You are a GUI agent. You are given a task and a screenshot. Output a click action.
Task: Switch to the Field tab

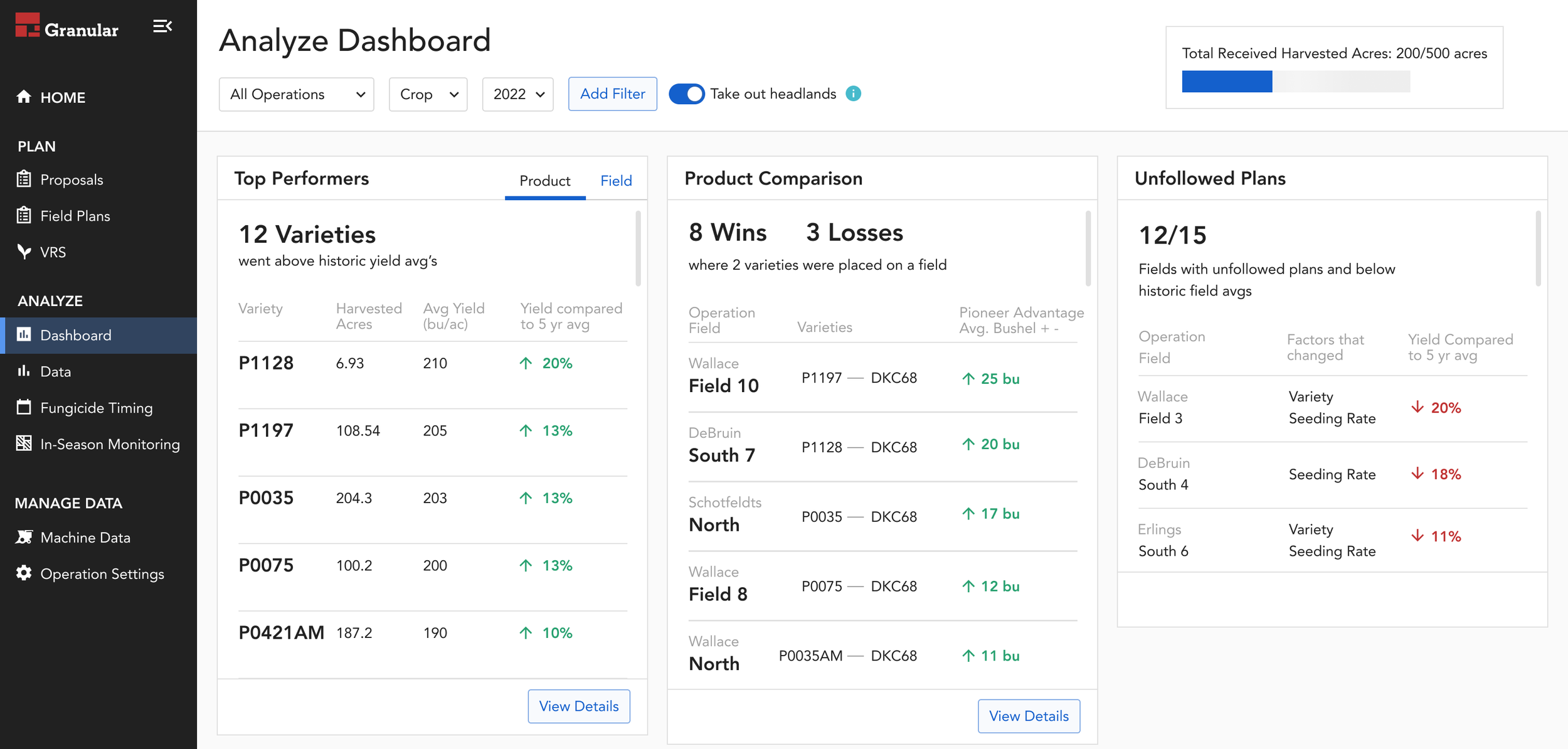(x=616, y=181)
